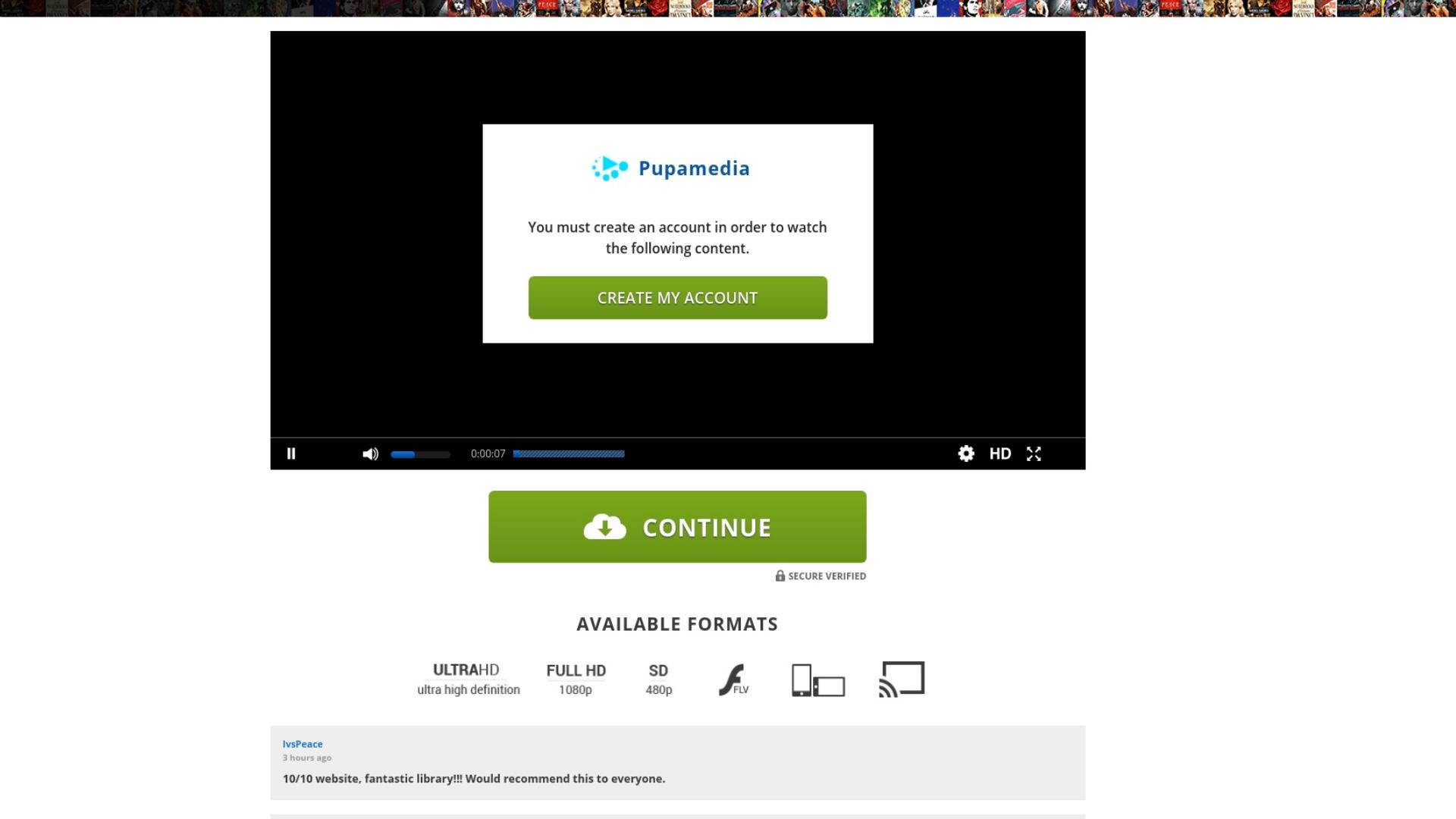Viewport: 1456px width, 819px height.
Task: Click the SECURE VERIFIED lock icon
Action: click(x=780, y=576)
